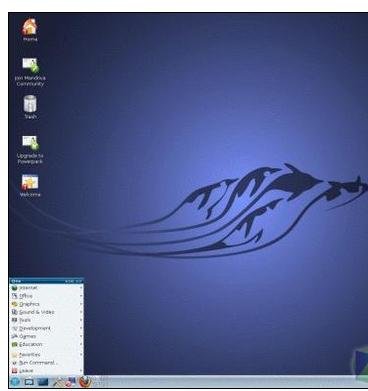The width and height of the screenshot is (368, 391).
Task: Open the Internet submenu
Action: pyautogui.click(x=46, y=288)
